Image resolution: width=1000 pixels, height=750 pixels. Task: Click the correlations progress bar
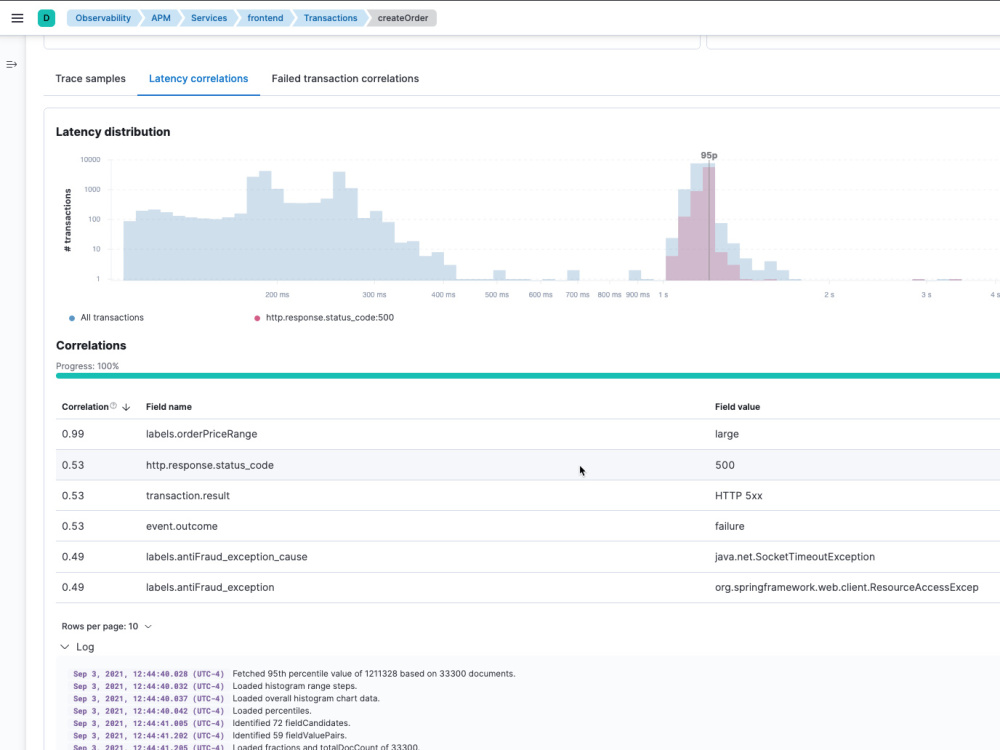[x=528, y=376]
